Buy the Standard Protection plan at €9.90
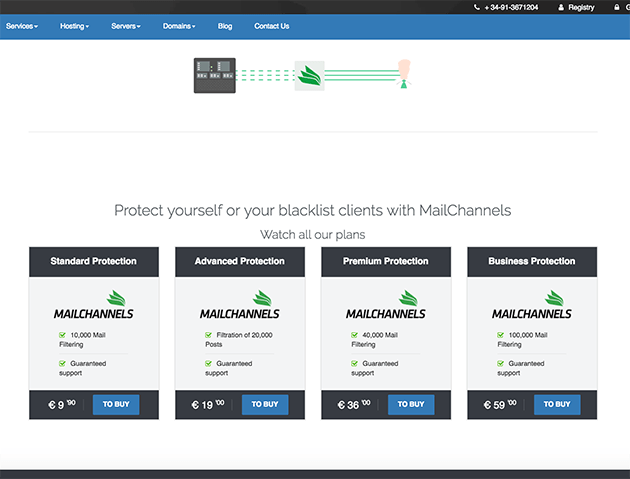The height and width of the screenshot is (479, 630). point(116,405)
